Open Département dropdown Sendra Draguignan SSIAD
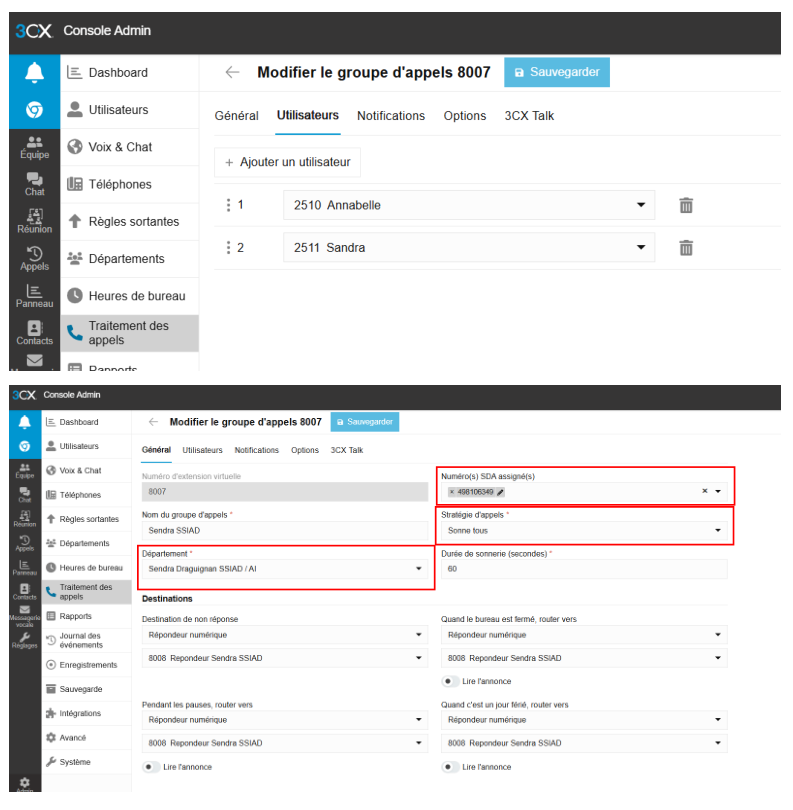The height and width of the screenshot is (810, 793). 285,569
